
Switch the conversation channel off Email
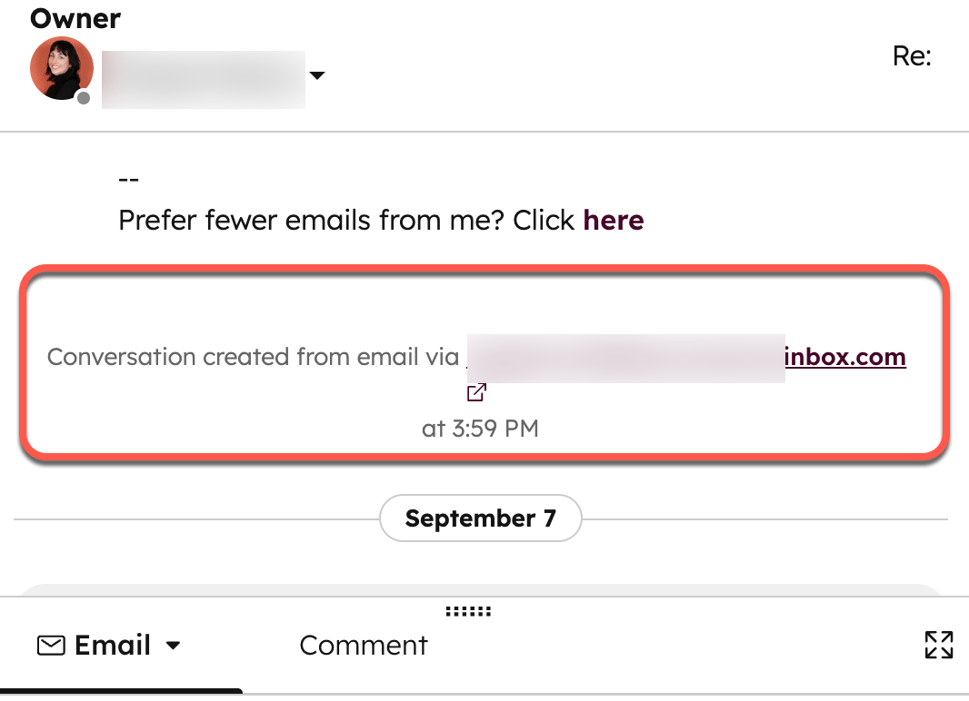pos(173,646)
